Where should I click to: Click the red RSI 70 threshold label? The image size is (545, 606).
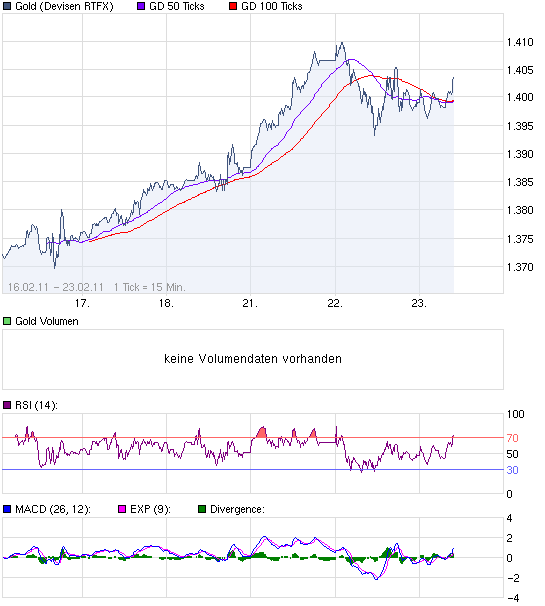click(x=513, y=438)
